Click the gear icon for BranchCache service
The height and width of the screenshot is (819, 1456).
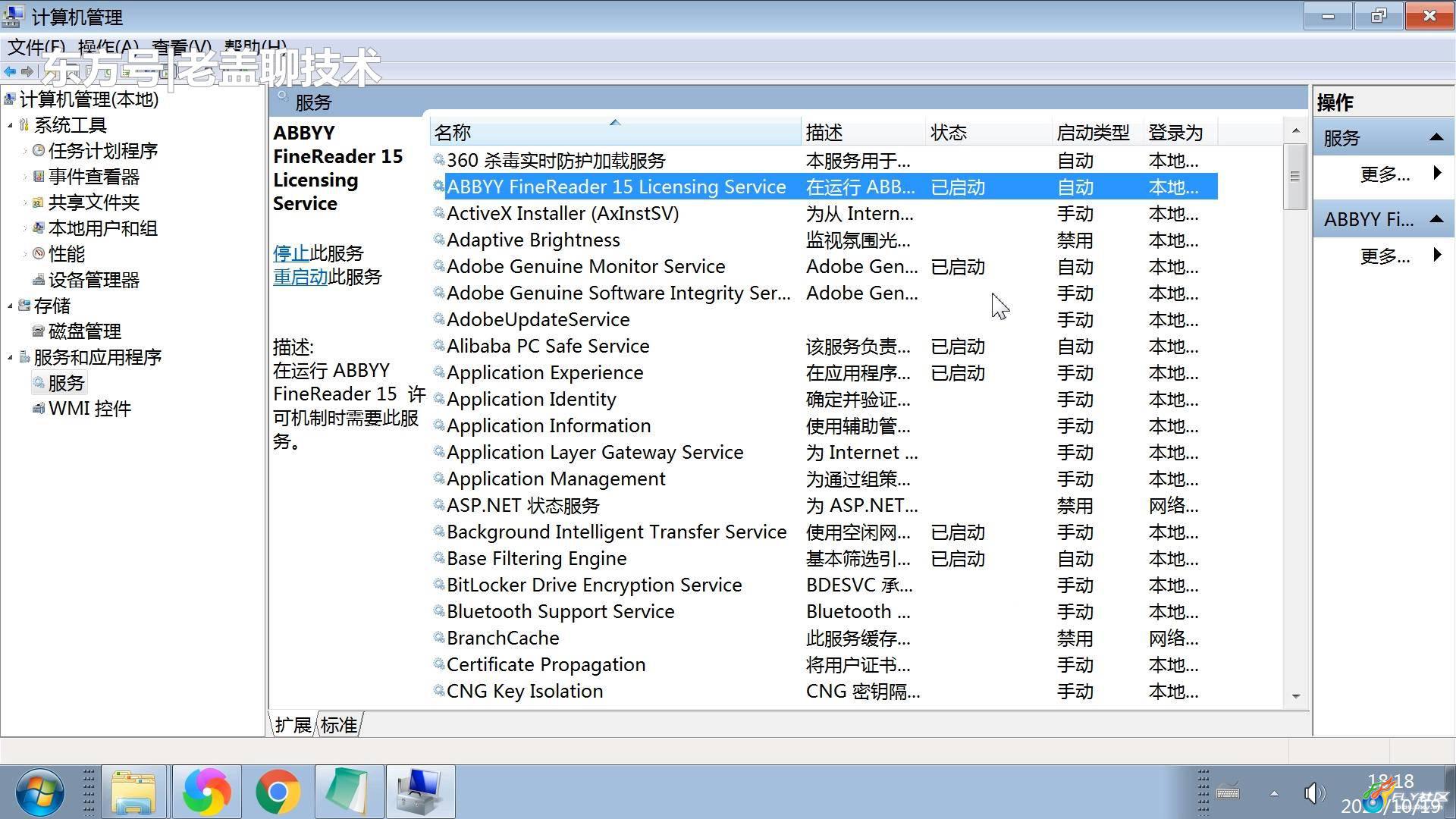pos(438,638)
